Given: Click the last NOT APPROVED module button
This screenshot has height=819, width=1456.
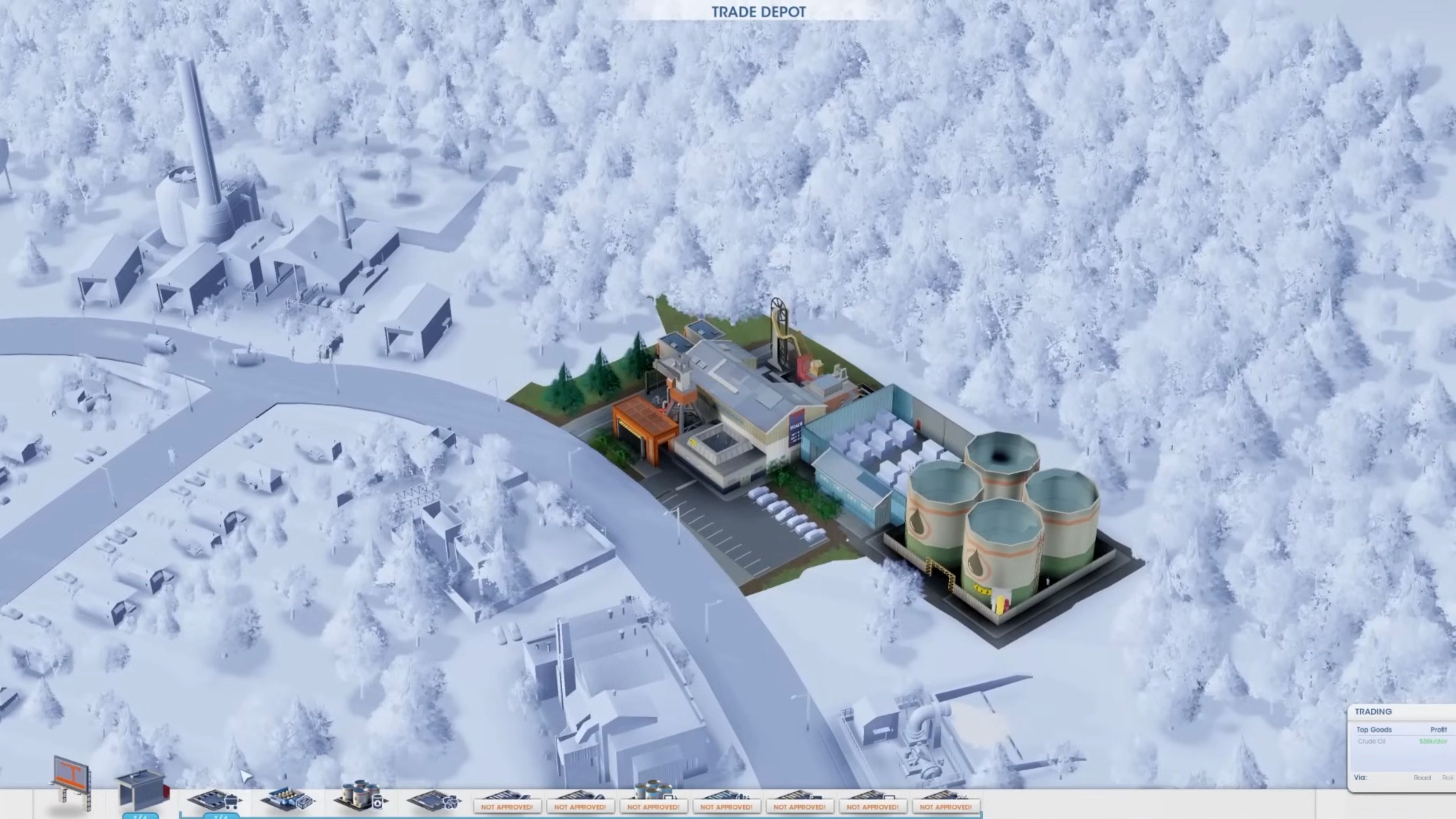Looking at the screenshot, I should coord(946,806).
